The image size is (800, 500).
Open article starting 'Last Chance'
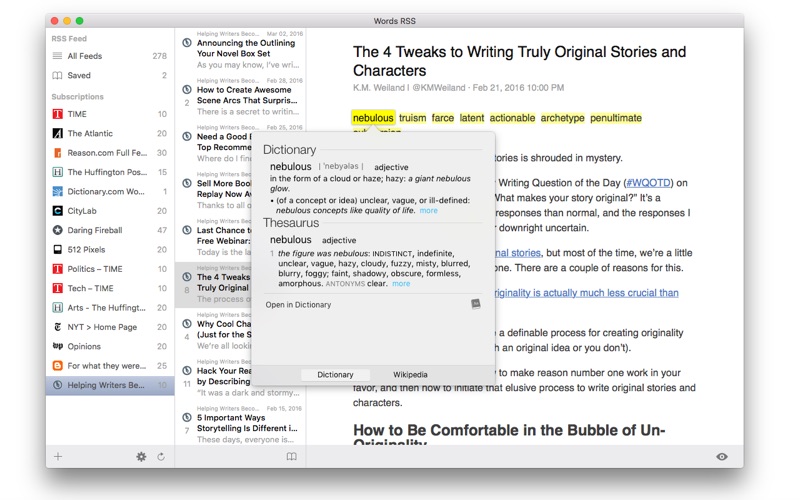tap(214, 238)
